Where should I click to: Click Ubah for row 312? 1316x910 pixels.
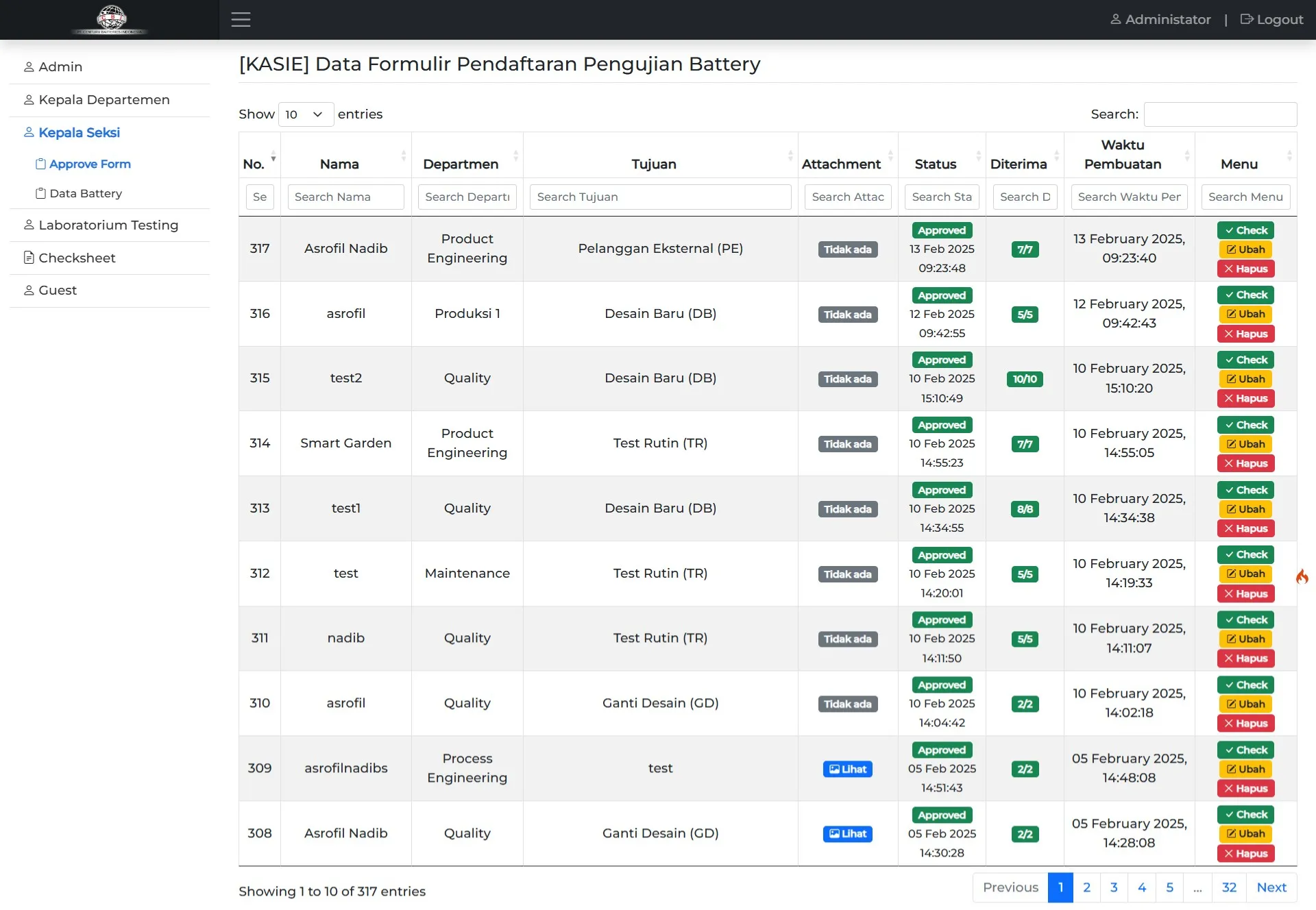(1245, 574)
